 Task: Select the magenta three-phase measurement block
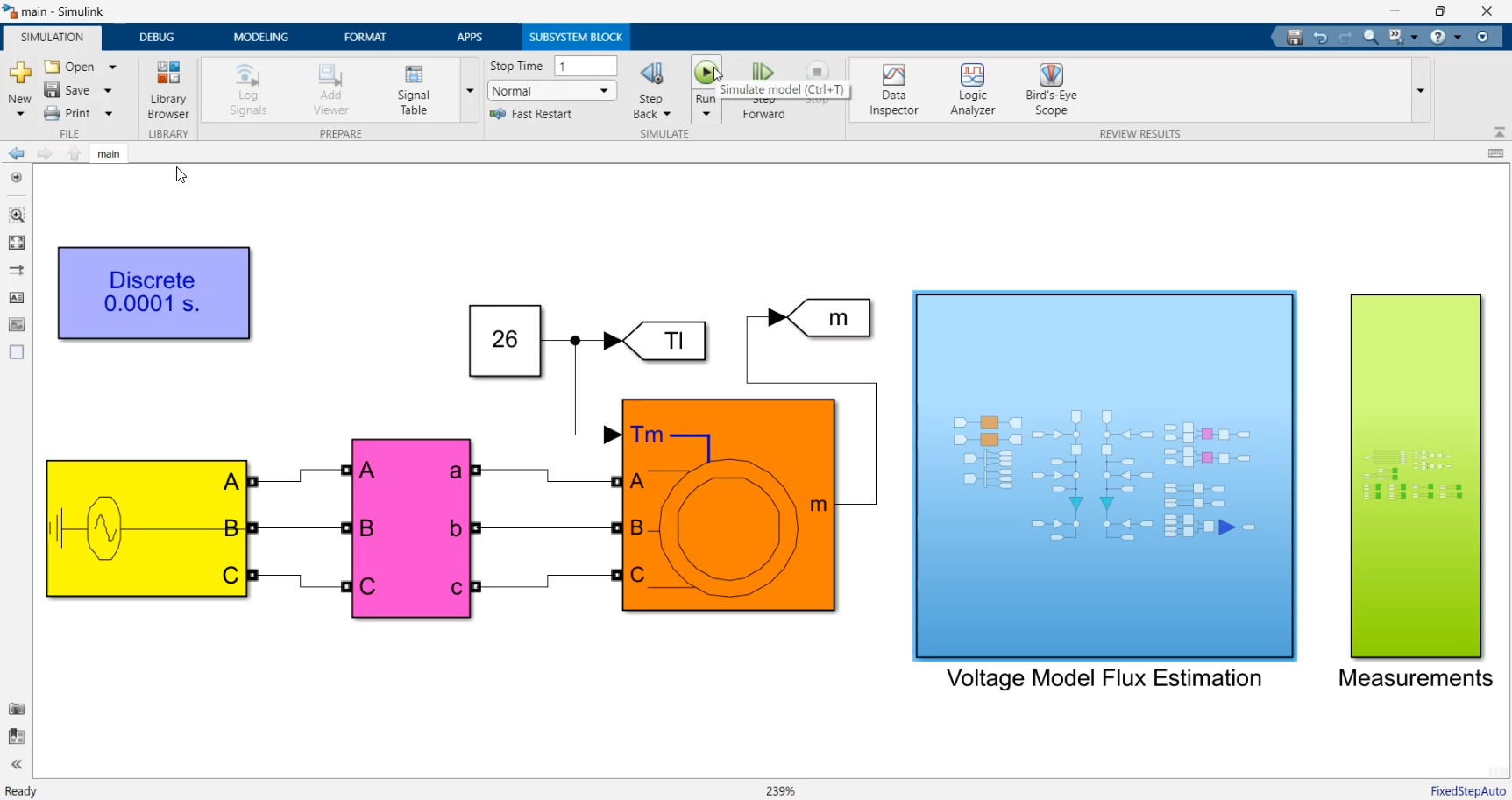point(411,528)
